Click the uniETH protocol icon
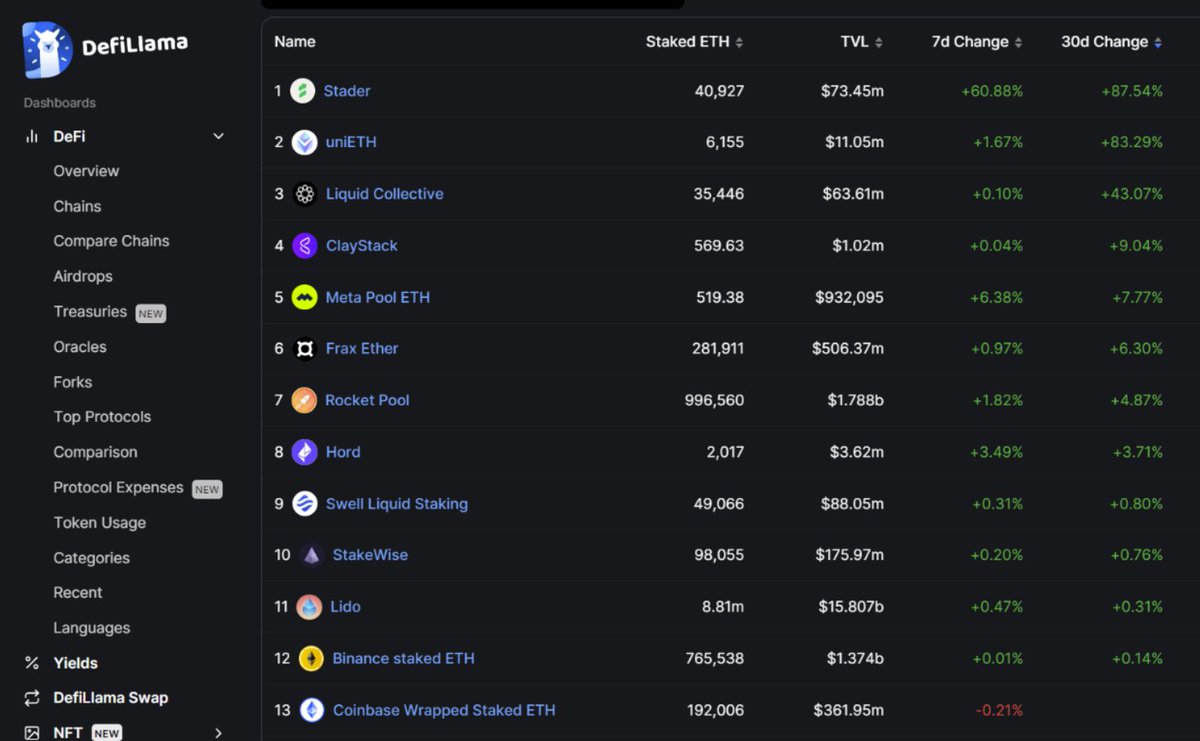Image resolution: width=1200 pixels, height=741 pixels. (x=305, y=142)
